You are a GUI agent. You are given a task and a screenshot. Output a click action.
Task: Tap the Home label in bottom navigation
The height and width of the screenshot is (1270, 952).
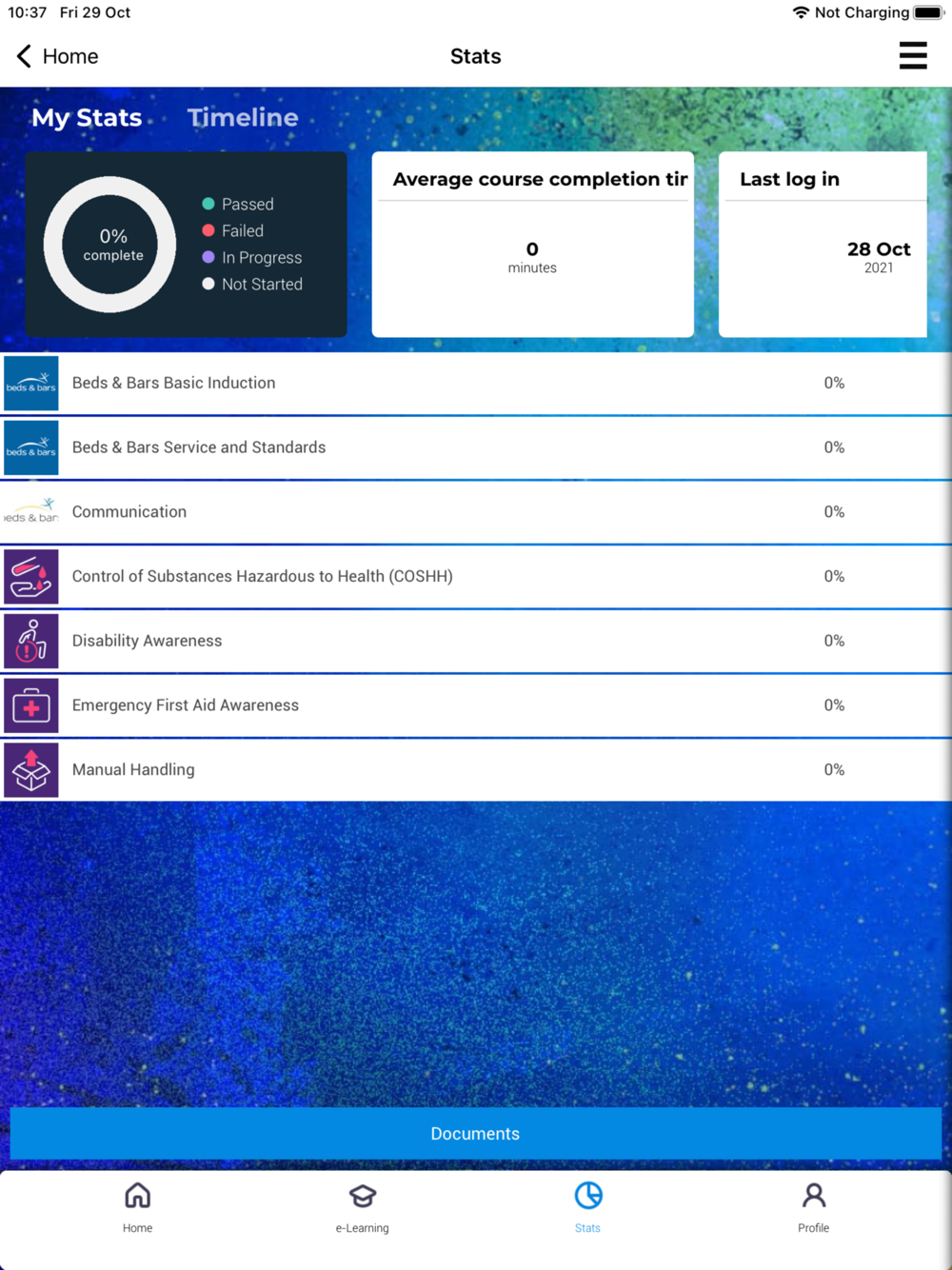pyautogui.click(x=137, y=1228)
